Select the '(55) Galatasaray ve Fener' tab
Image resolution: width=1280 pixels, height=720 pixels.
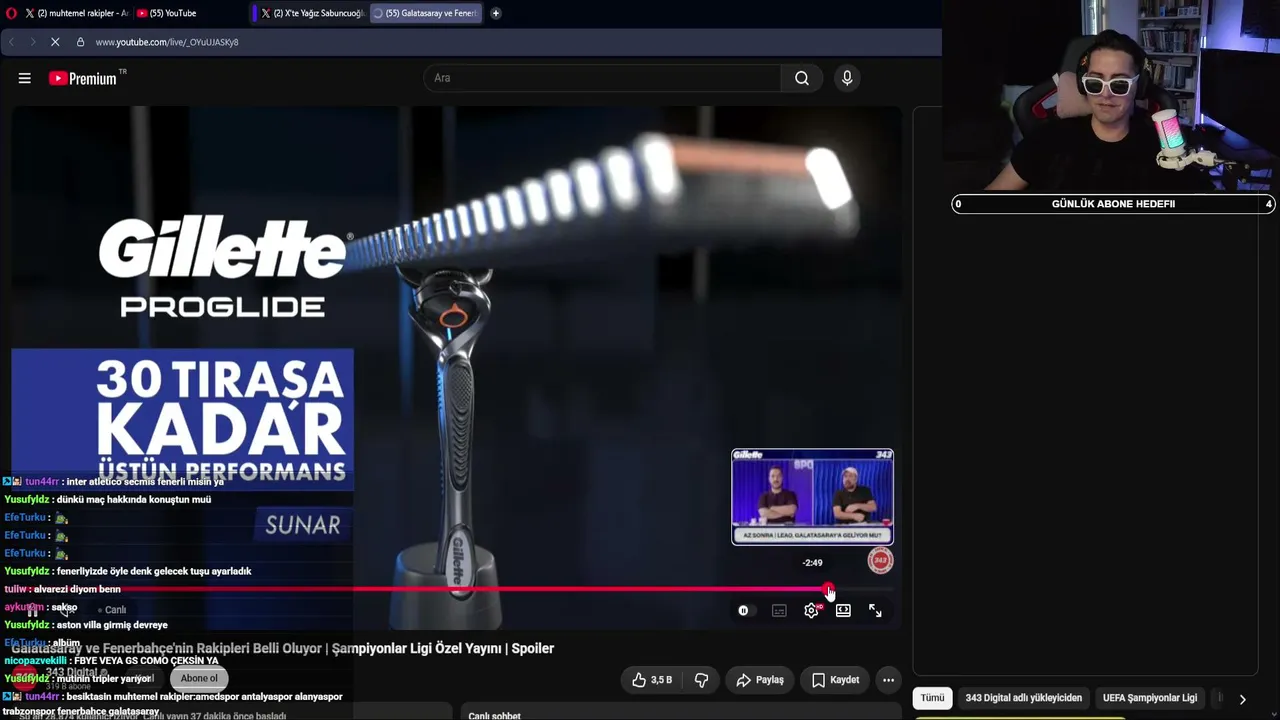point(426,13)
